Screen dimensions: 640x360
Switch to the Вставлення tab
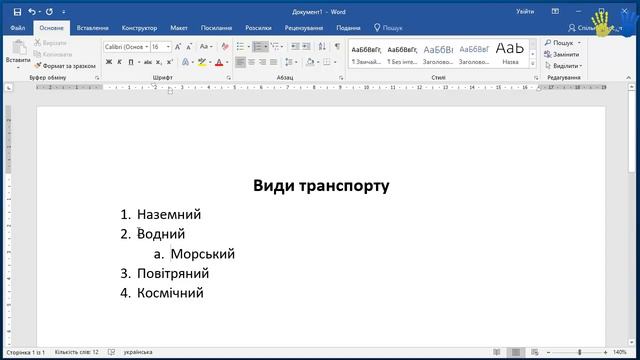(x=93, y=28)
